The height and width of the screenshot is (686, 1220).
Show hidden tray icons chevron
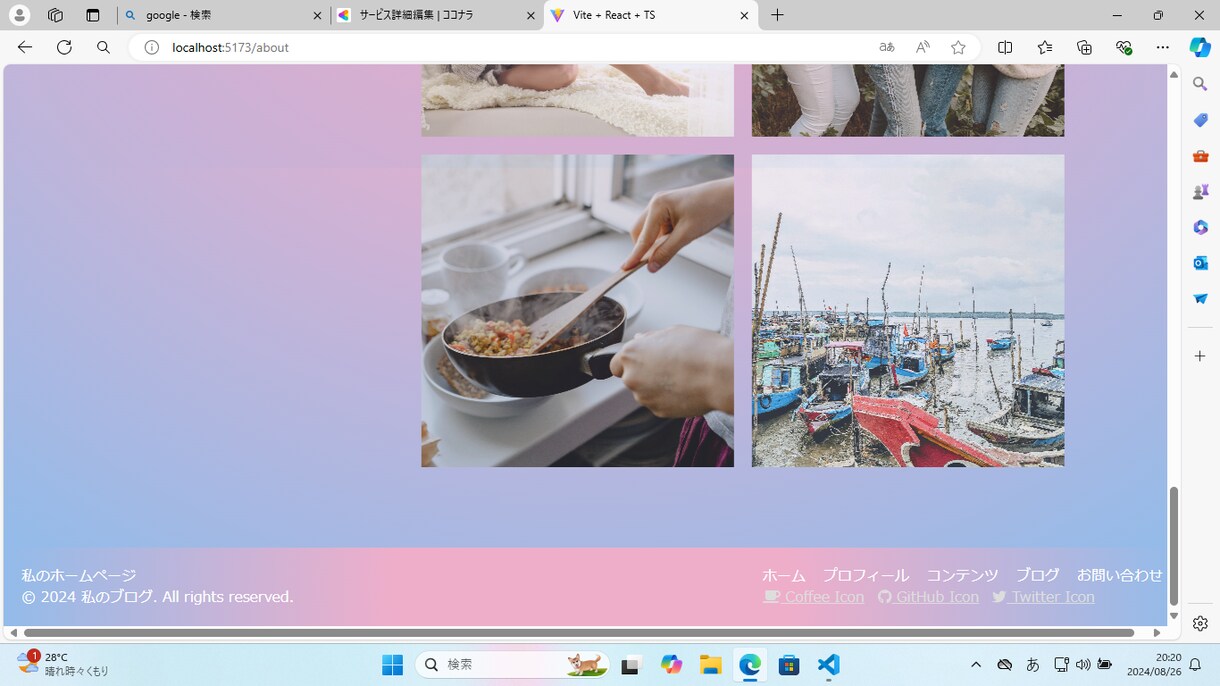click(x=976, y=665)
